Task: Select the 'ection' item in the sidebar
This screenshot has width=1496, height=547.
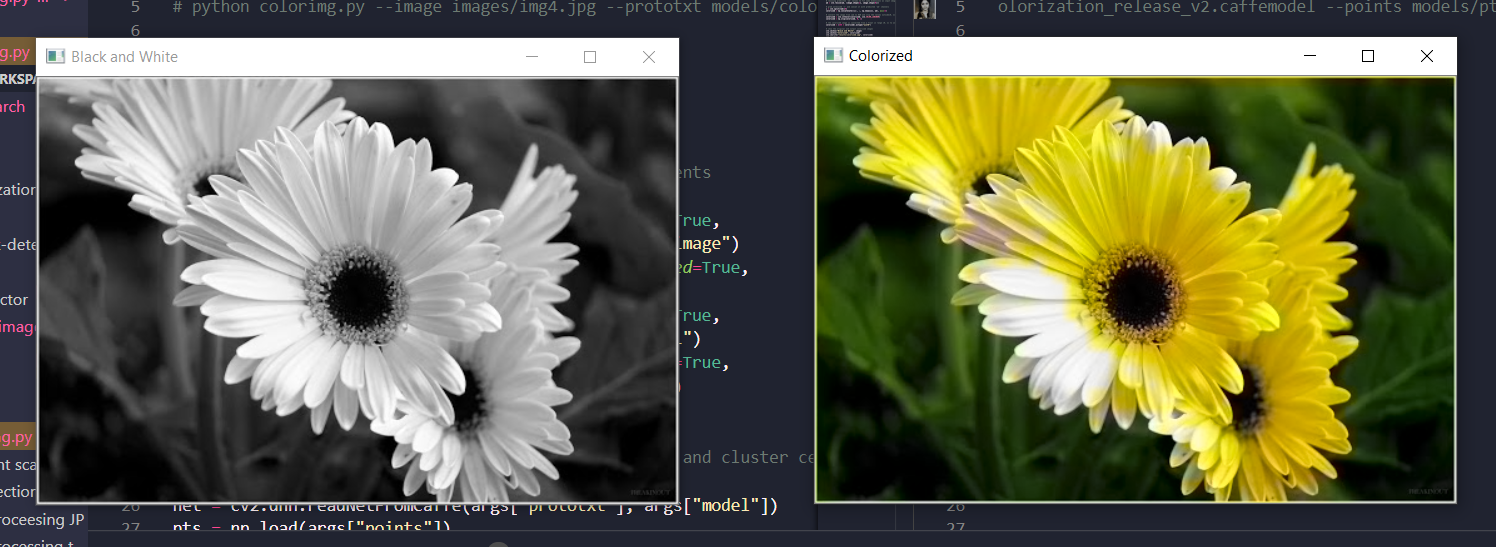Action: point(18,492)
